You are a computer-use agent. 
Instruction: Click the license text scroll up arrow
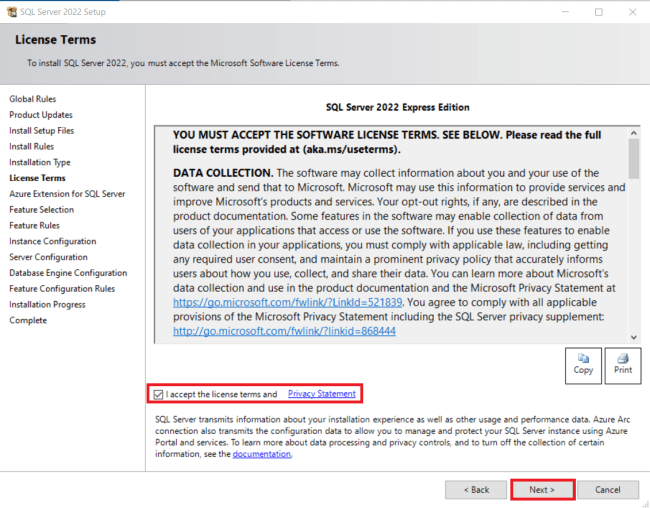pos(633,133)
